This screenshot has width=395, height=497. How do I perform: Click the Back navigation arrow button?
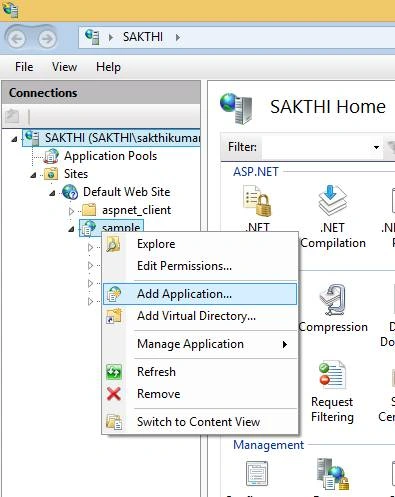click(x=16, y=39)
